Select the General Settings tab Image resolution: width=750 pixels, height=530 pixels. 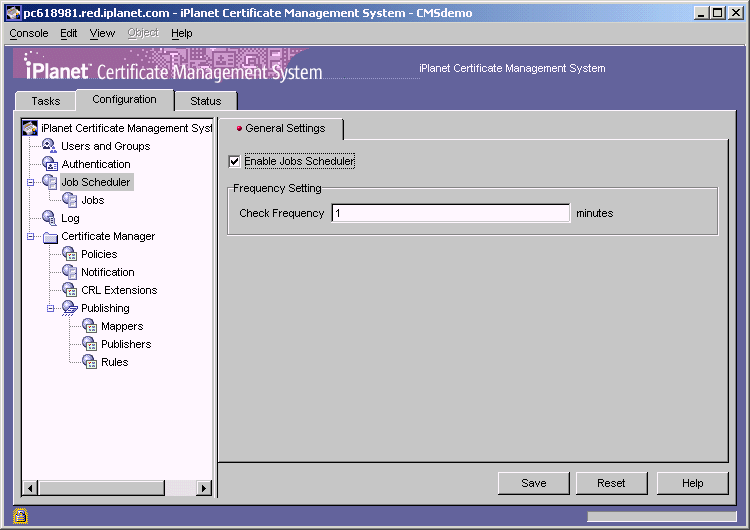click(281, 129)
